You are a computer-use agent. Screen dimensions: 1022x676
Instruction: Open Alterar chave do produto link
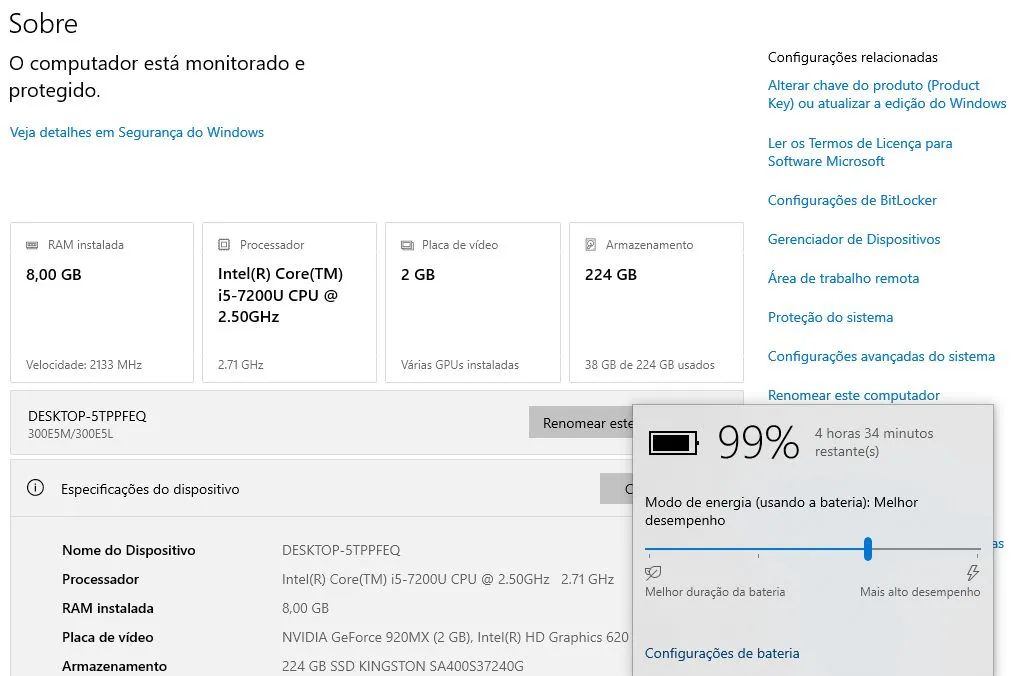point(886,95)
